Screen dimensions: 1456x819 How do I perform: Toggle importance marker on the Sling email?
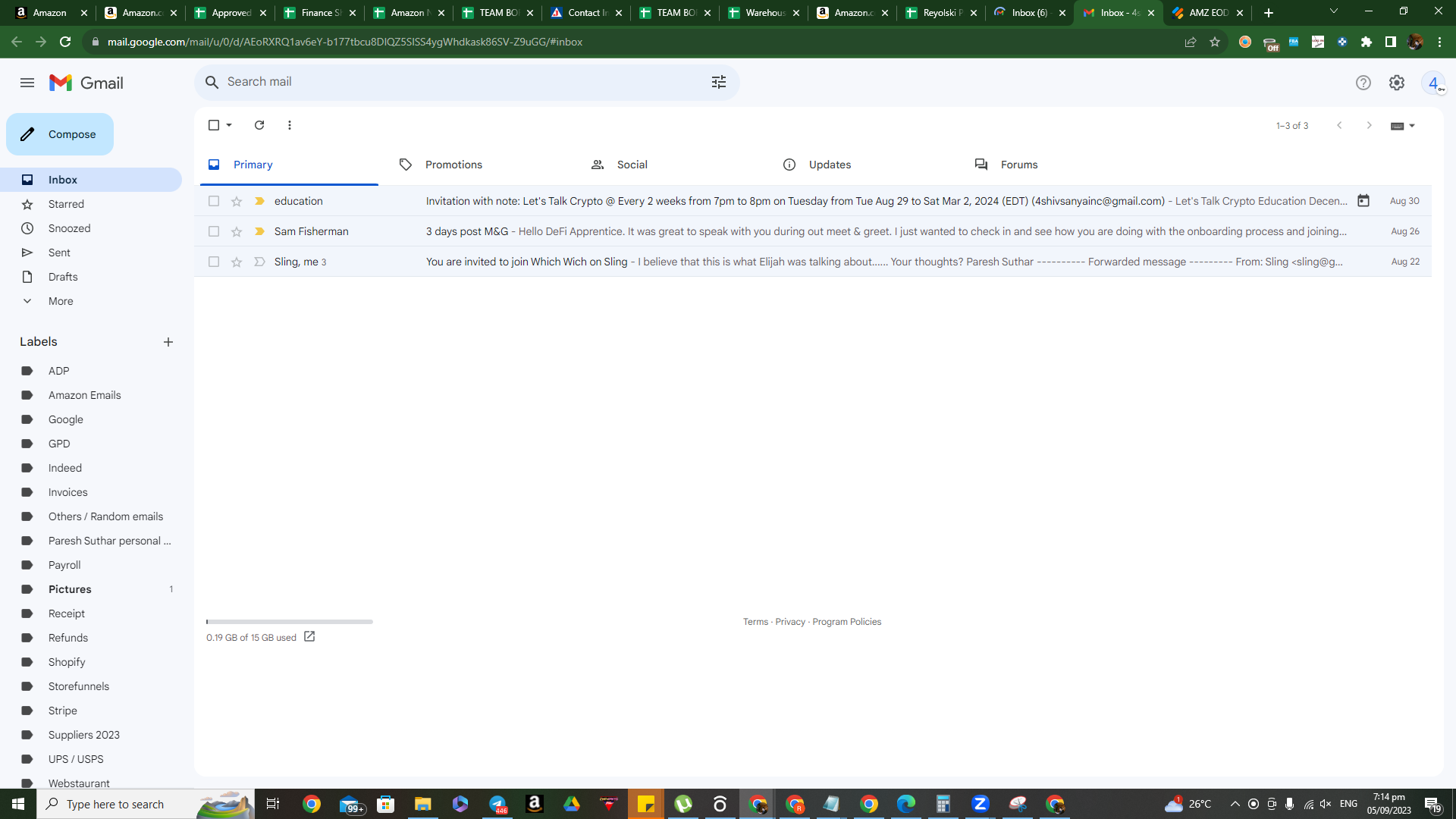(259, 262)
